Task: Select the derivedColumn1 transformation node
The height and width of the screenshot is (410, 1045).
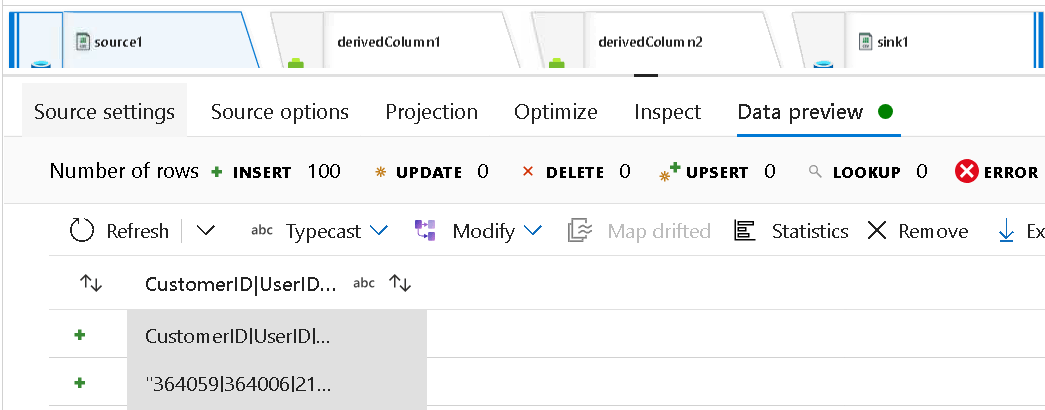Action: point(388,41)
